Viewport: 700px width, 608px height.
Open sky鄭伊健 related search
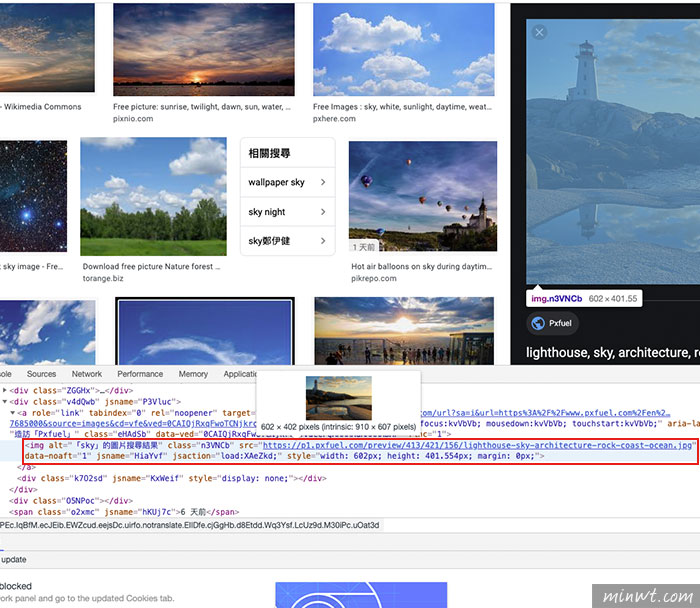288,241
